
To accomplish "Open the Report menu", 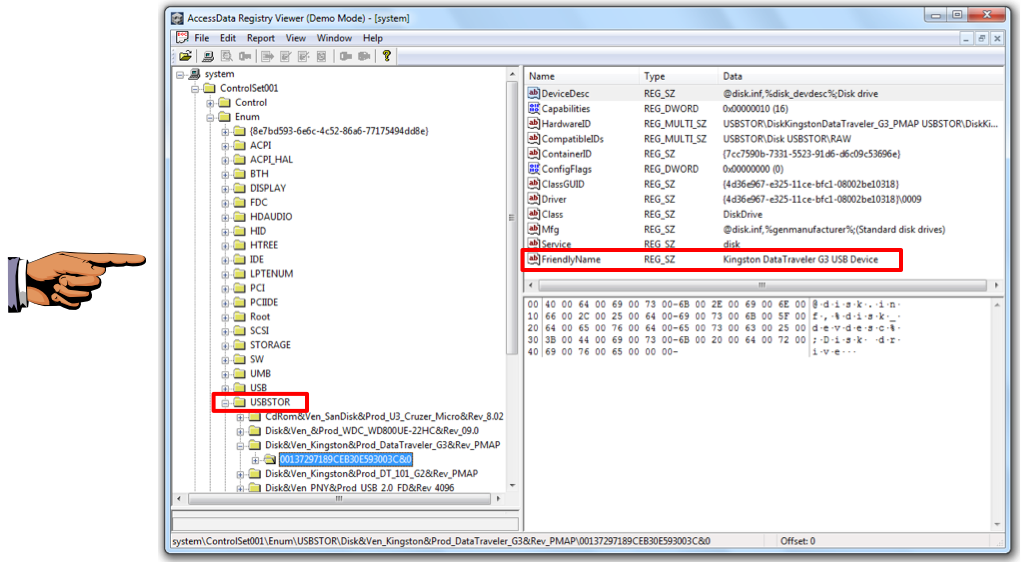I will [x=261, y=38].
